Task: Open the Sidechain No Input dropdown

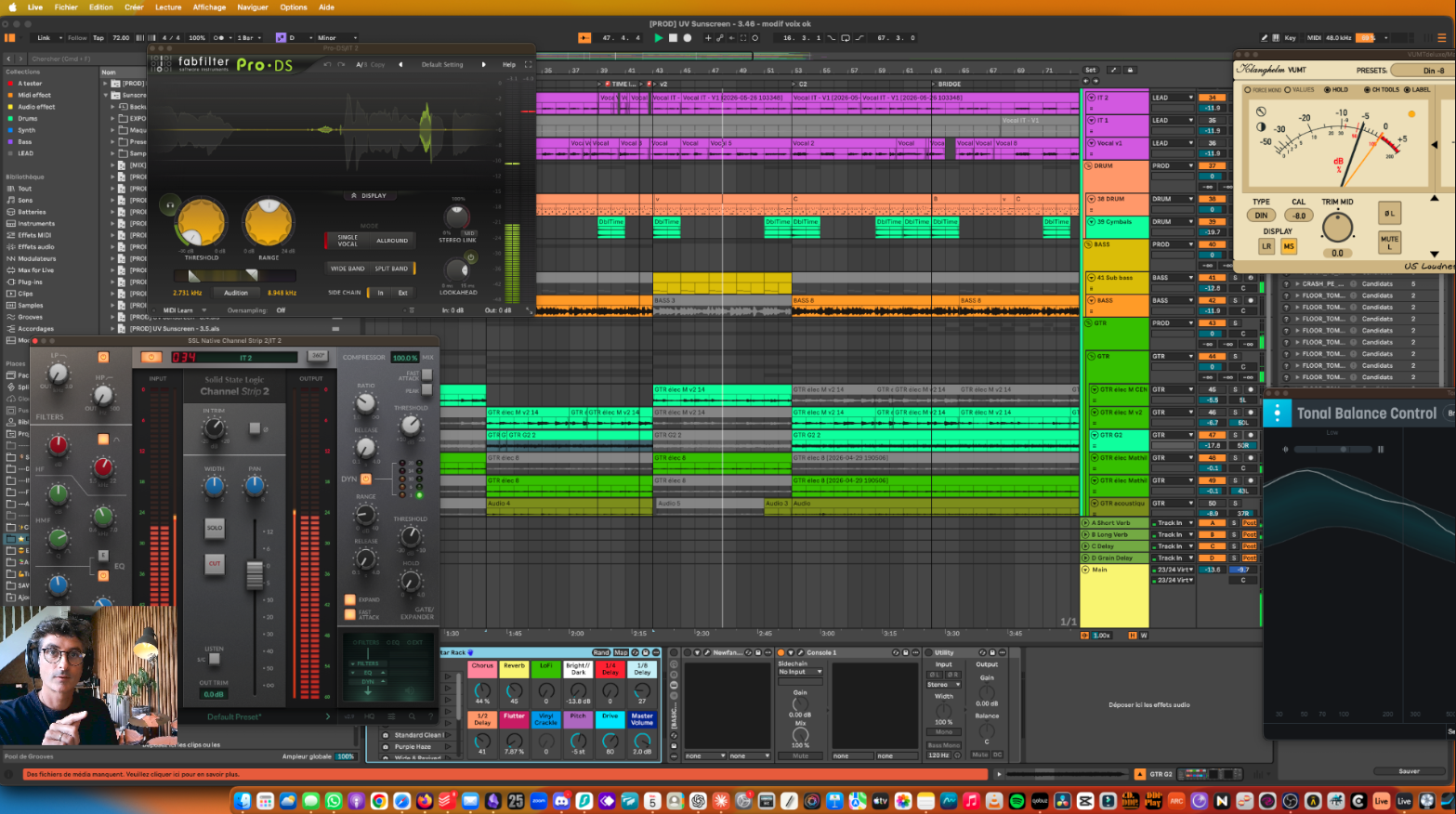Action: [x=800, y=672]
